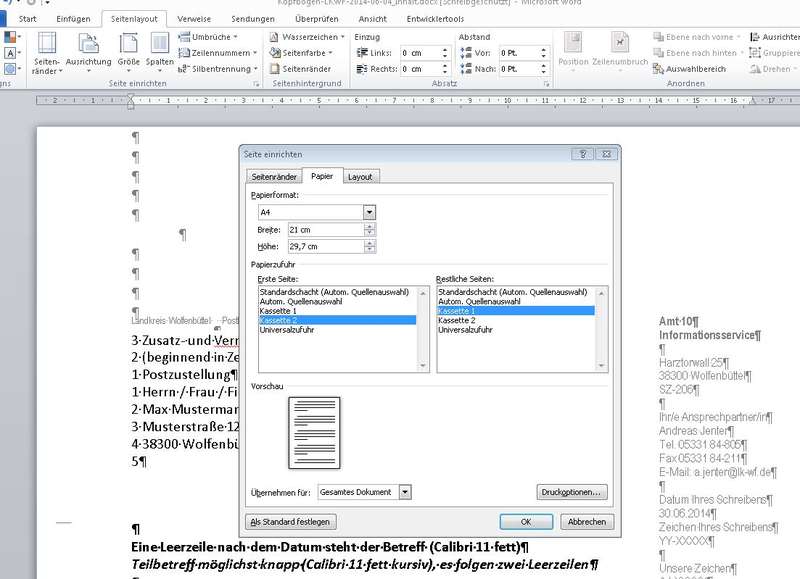Click the Höhe stepper arrows
The height and width of the screenshot is (579, 800).
tap(369, 246)
